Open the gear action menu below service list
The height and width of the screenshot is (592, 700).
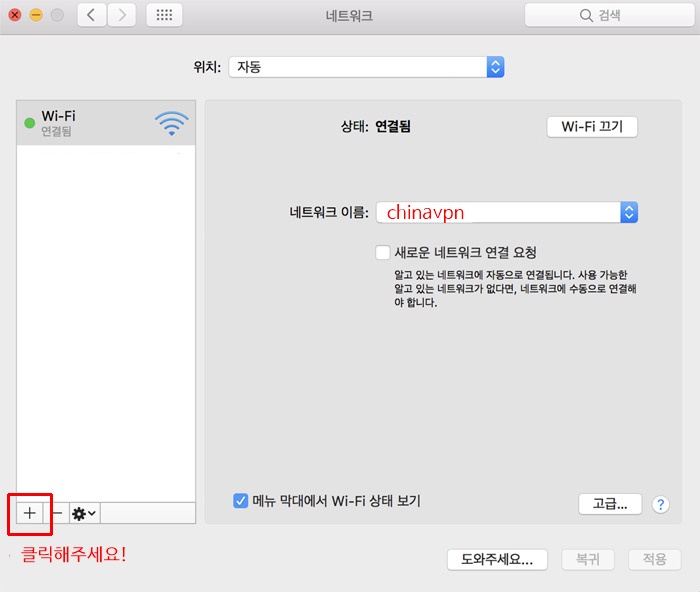(x=84, y=513)
